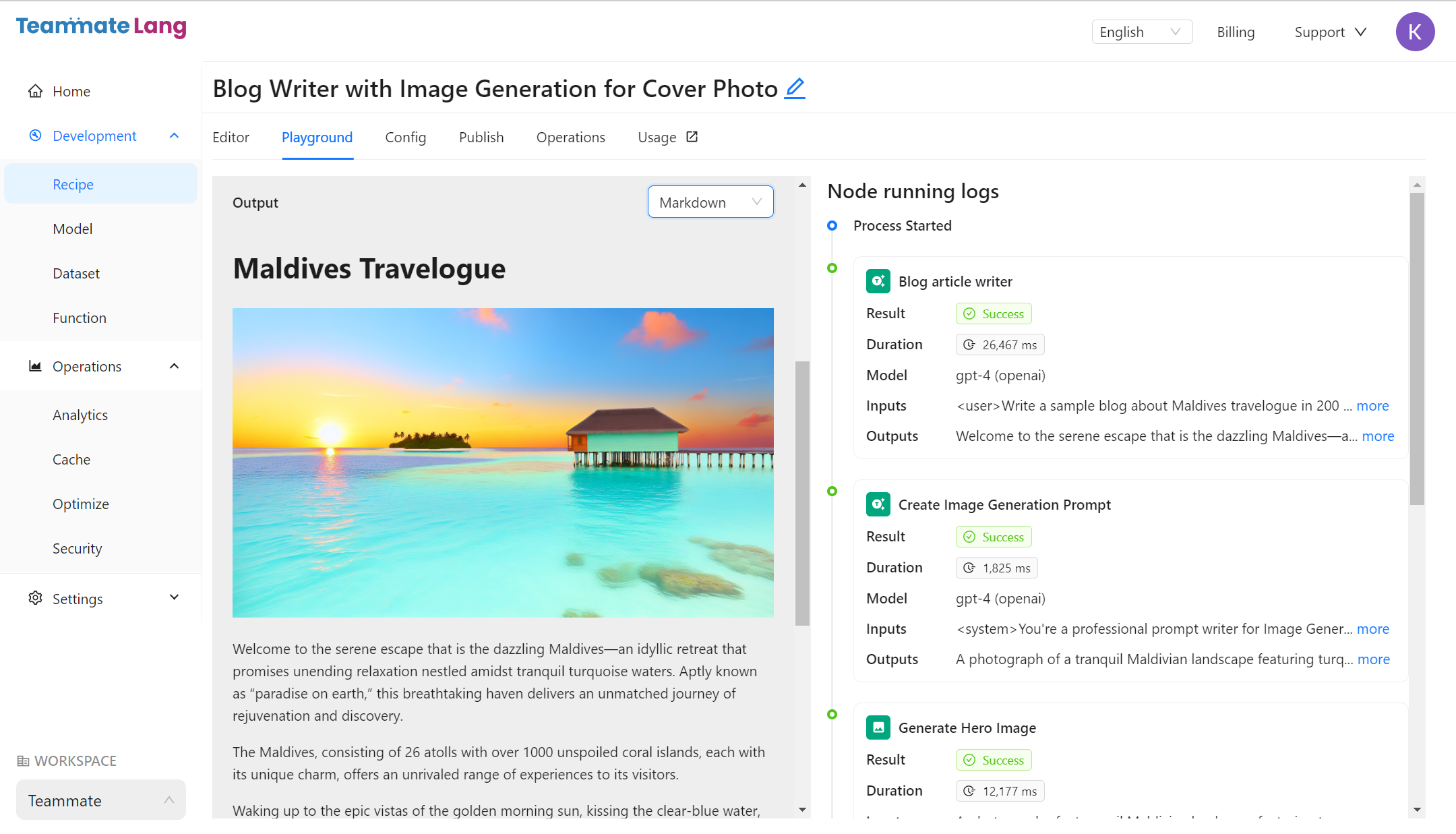Expand more for Blog writer Outputs
1456x834 pixels.
(1377, 436)
